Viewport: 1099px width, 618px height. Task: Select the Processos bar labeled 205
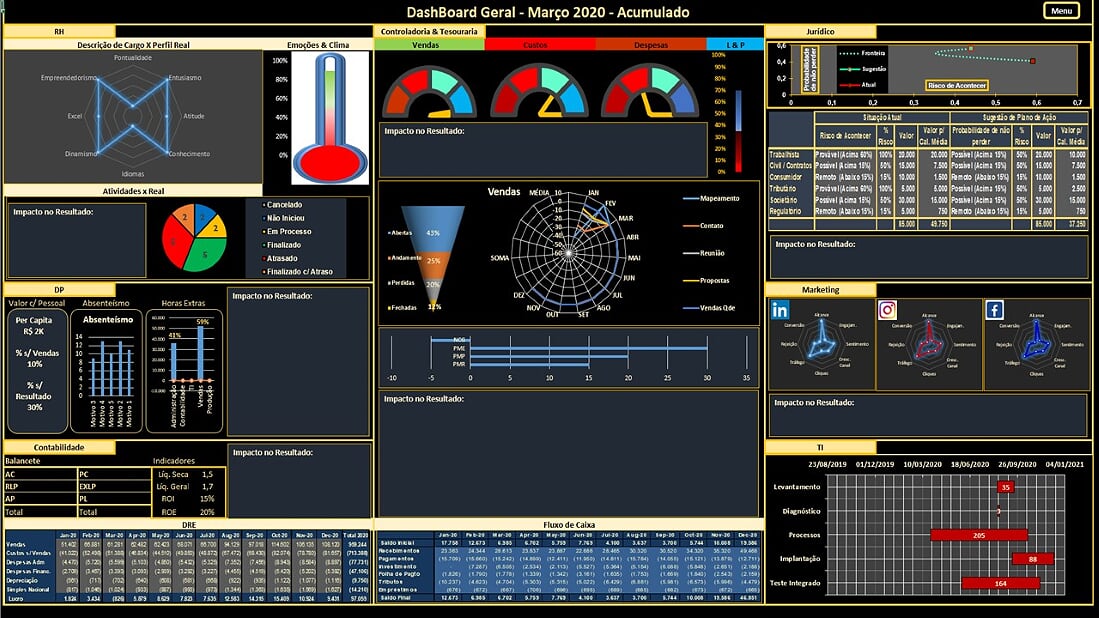pos(979,535)
